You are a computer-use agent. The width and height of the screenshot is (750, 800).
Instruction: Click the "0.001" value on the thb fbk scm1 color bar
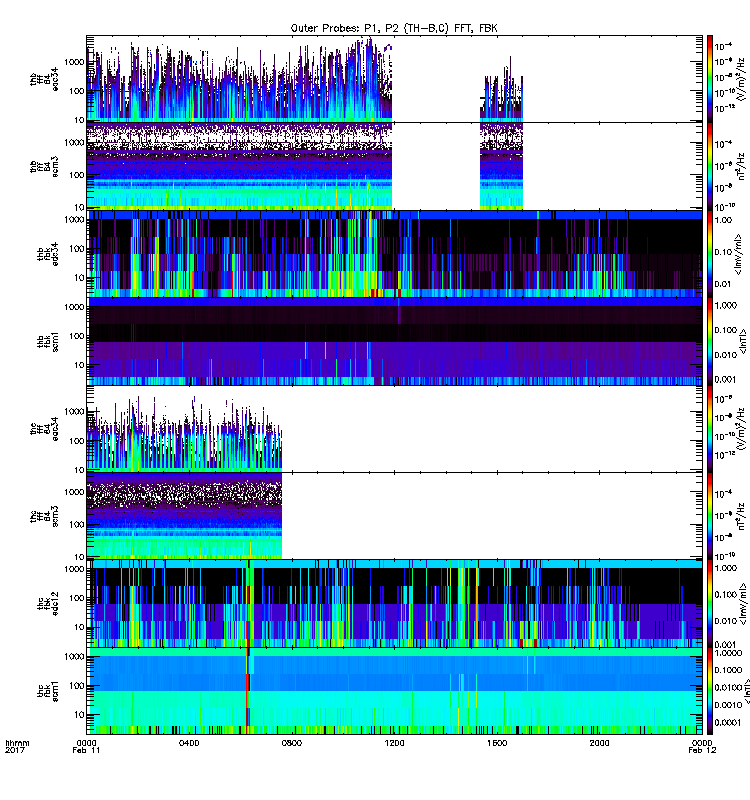pos(726,379)
